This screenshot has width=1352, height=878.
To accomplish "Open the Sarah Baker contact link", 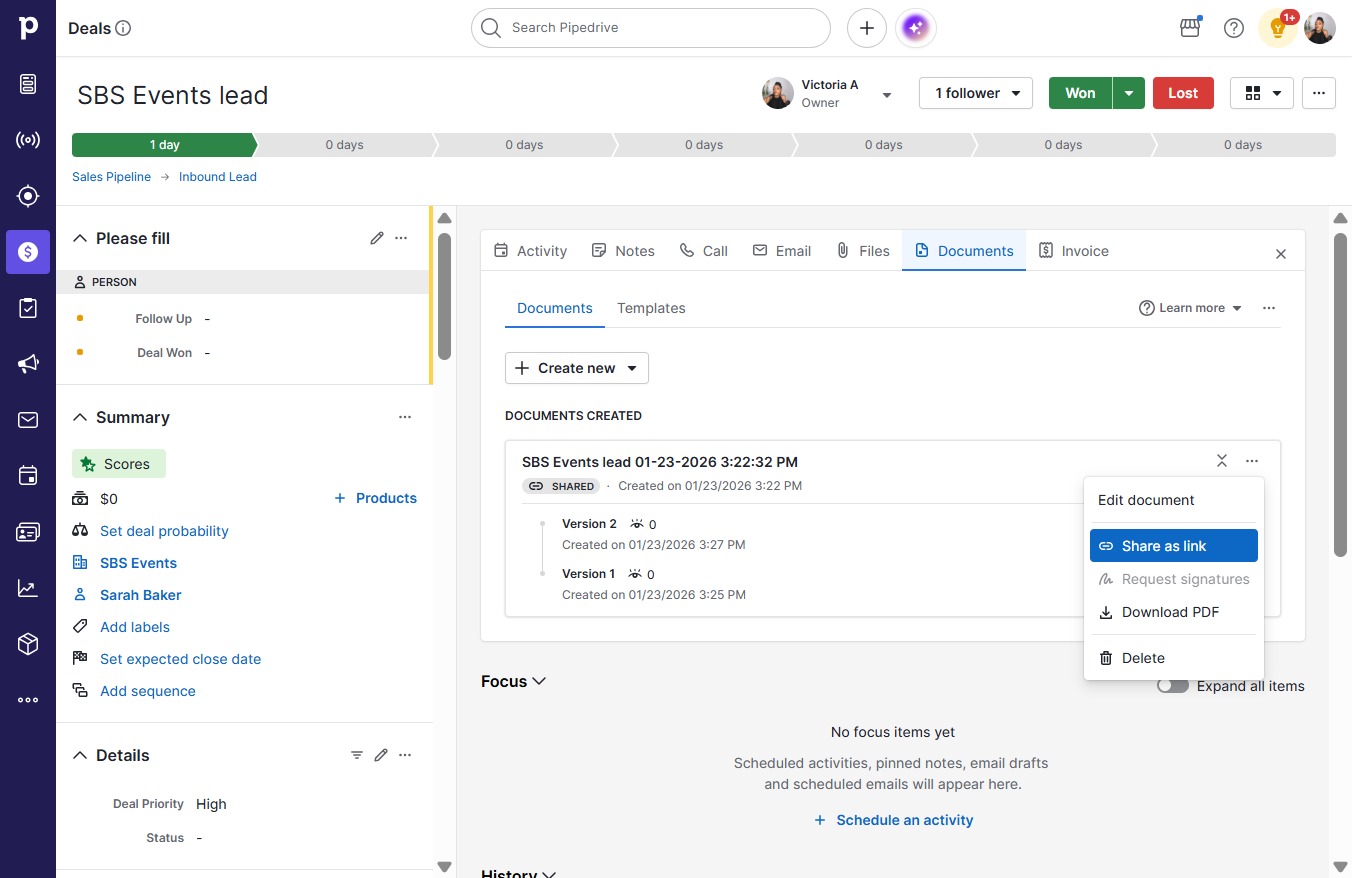I will click(x=141, y=595).
